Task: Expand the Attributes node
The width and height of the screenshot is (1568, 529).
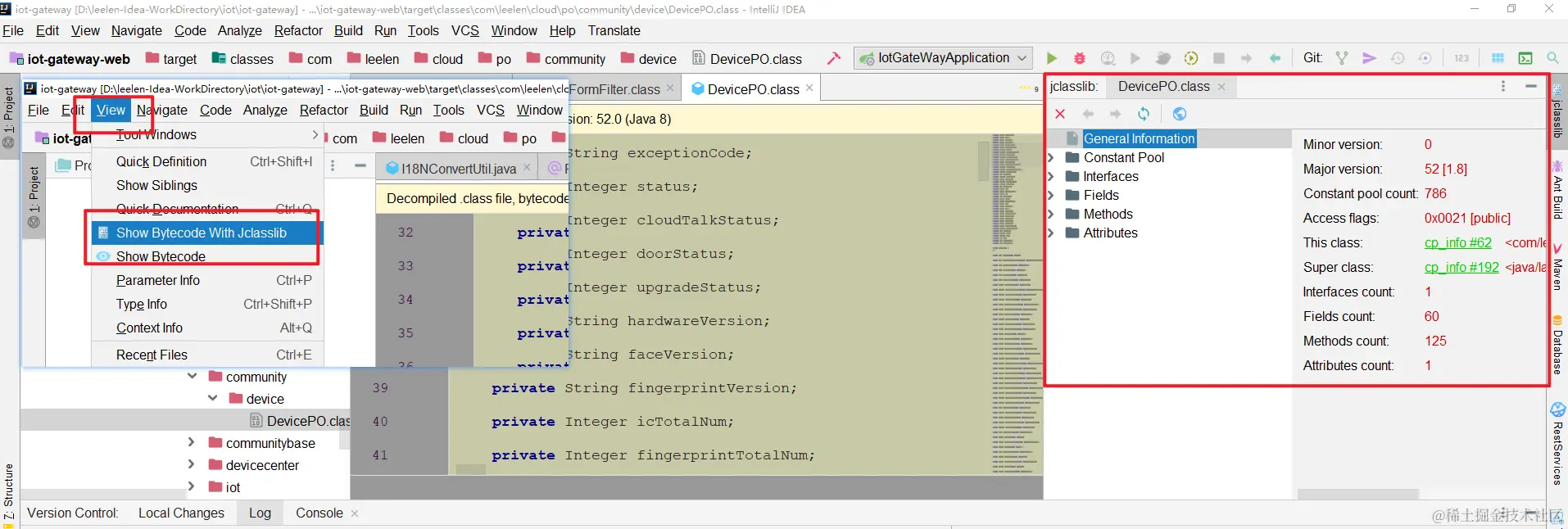Action: (1052, 233)
